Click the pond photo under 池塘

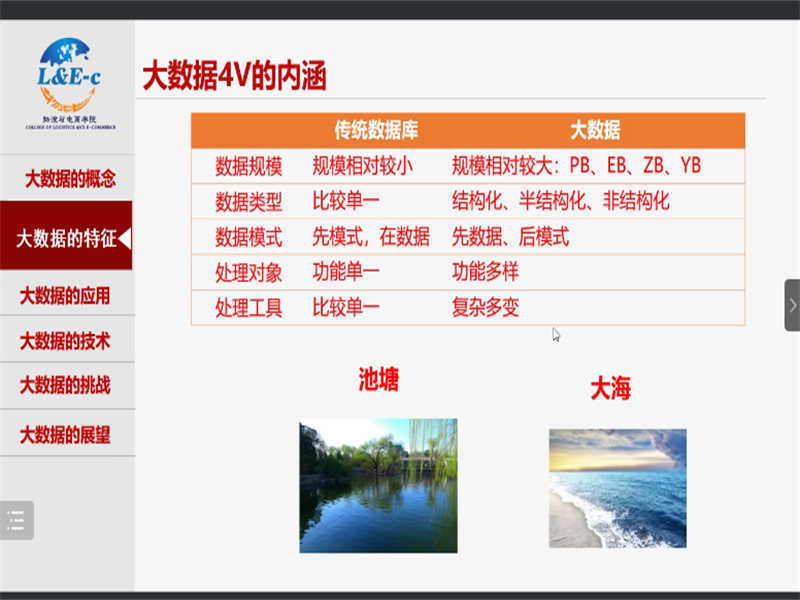pos(378,486)
